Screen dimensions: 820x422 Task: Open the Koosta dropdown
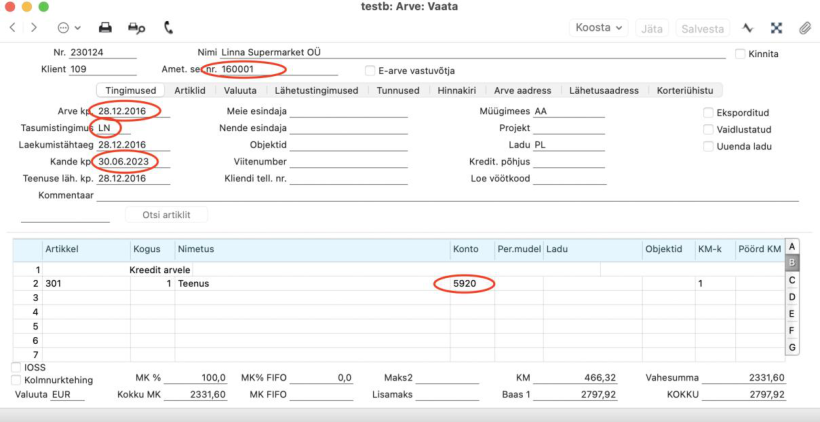[x=598, y=28]
